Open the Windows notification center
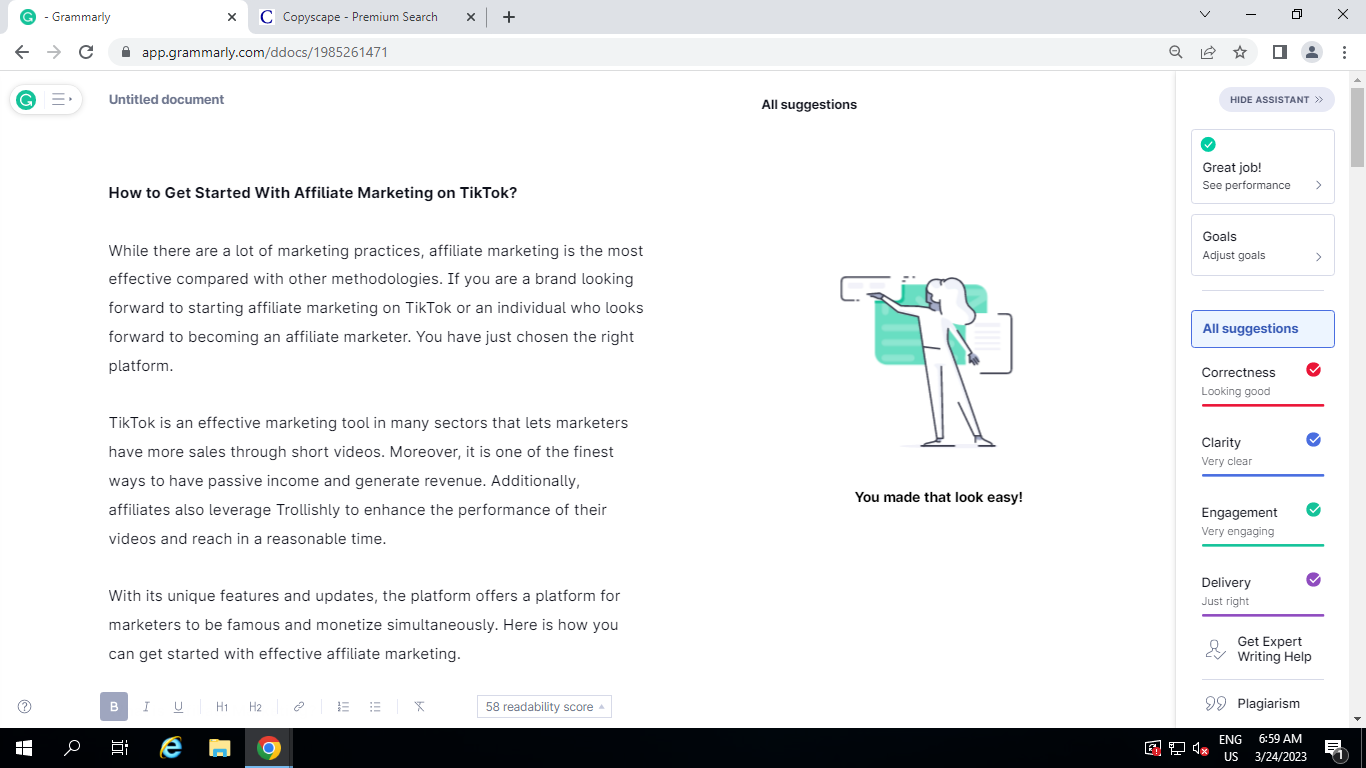The width and height of the screenshot is (1366, 768). (x=1334, y=748)
